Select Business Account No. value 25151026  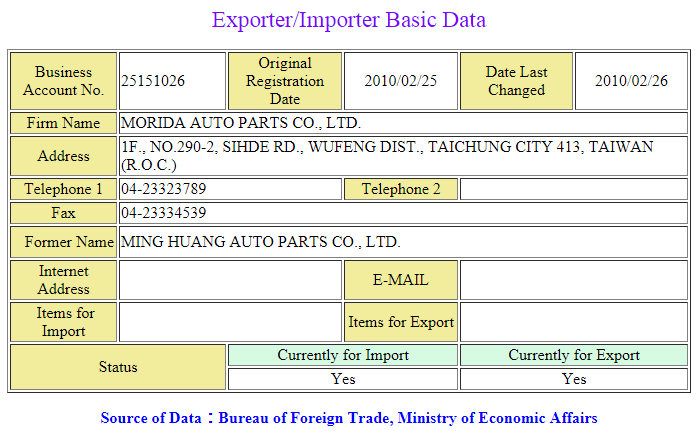pos(153,81)
